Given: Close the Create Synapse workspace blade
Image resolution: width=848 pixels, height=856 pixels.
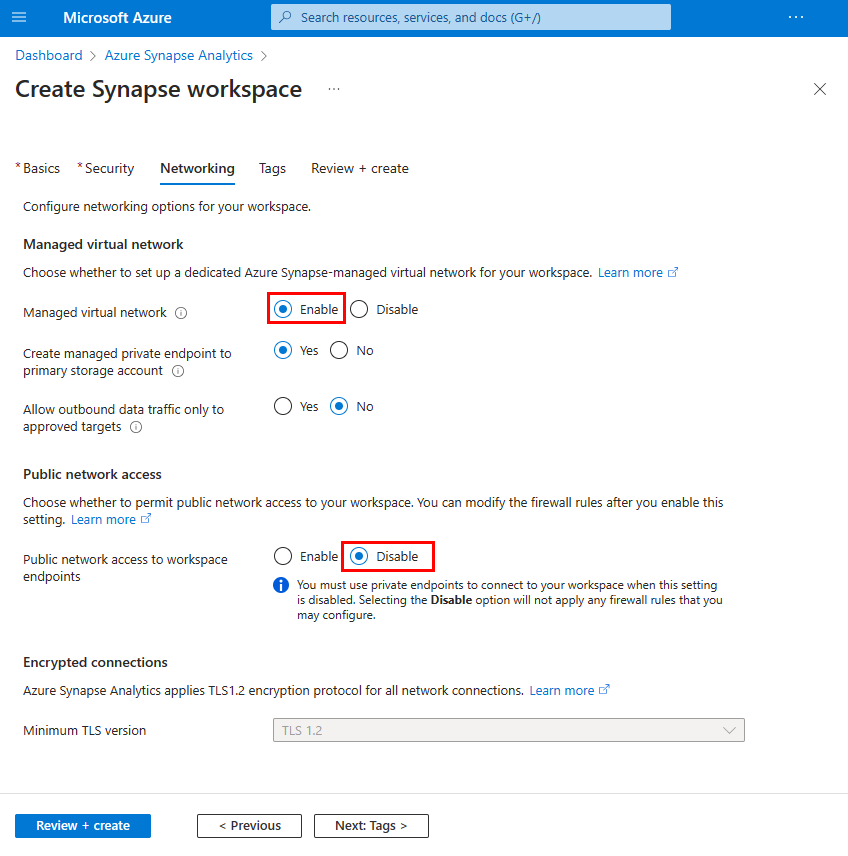Looking at the screenshot, I should tap(819, 89).
